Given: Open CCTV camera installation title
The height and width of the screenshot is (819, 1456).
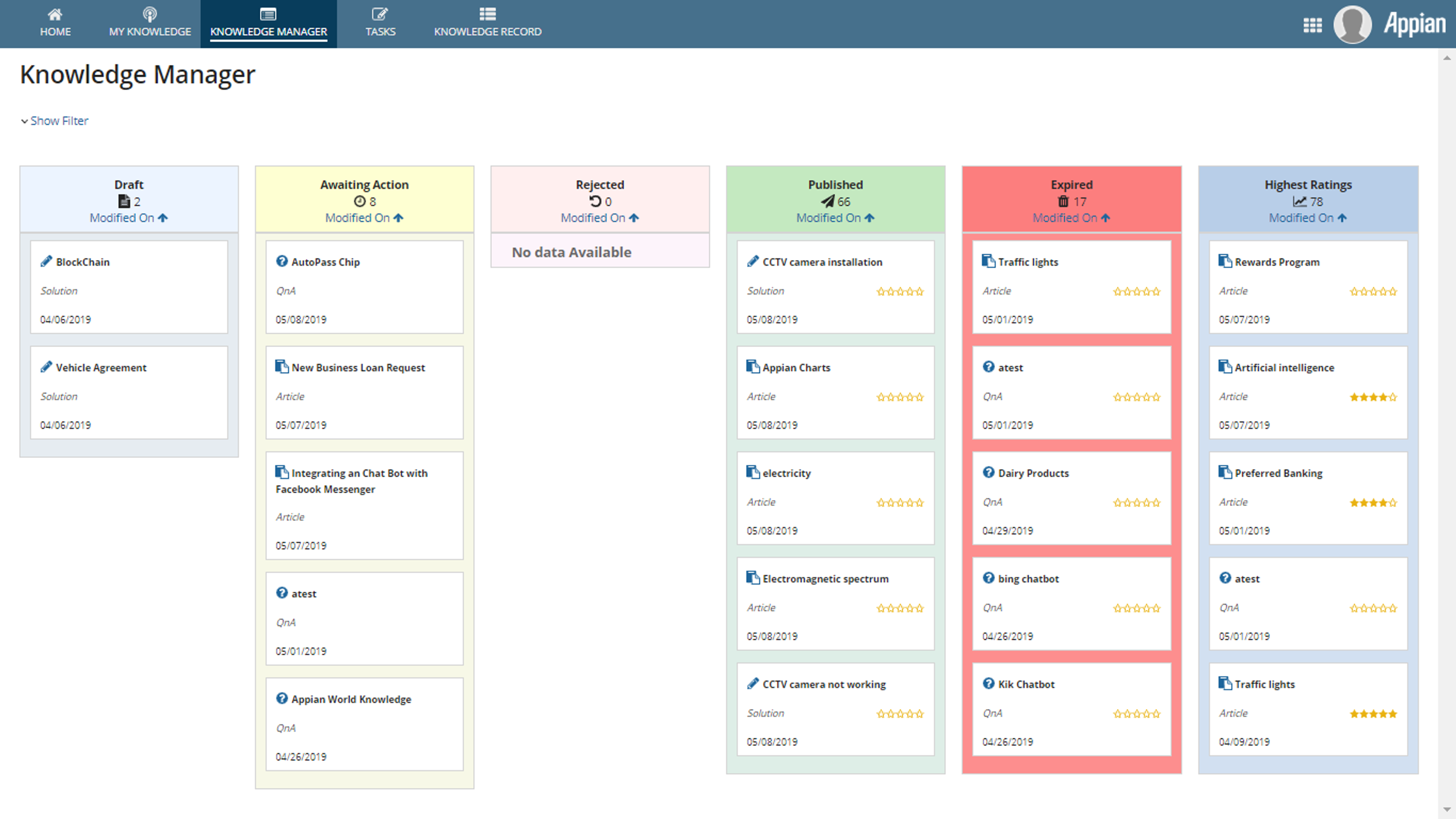Looking at the screenshot, I should click(822, 262).
